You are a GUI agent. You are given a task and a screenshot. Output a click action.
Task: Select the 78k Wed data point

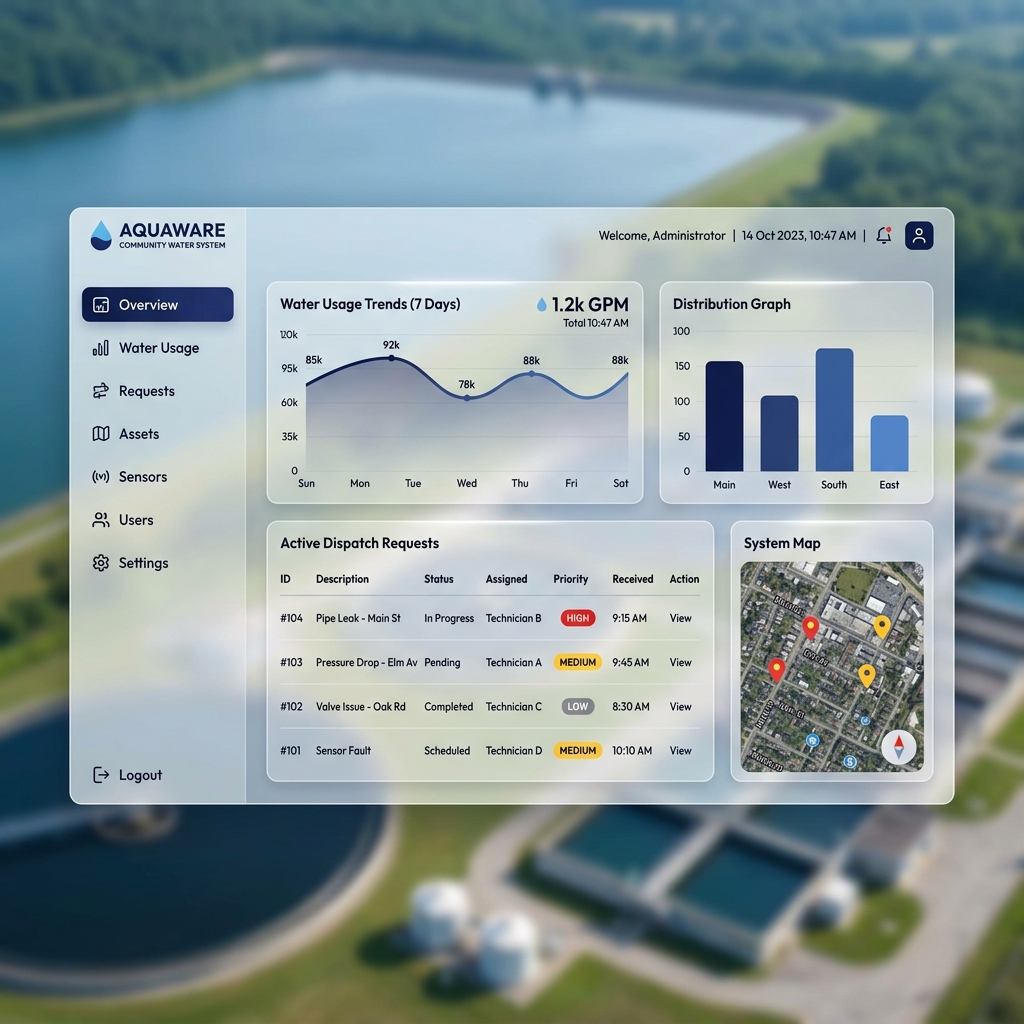click(x=467, y=398)
